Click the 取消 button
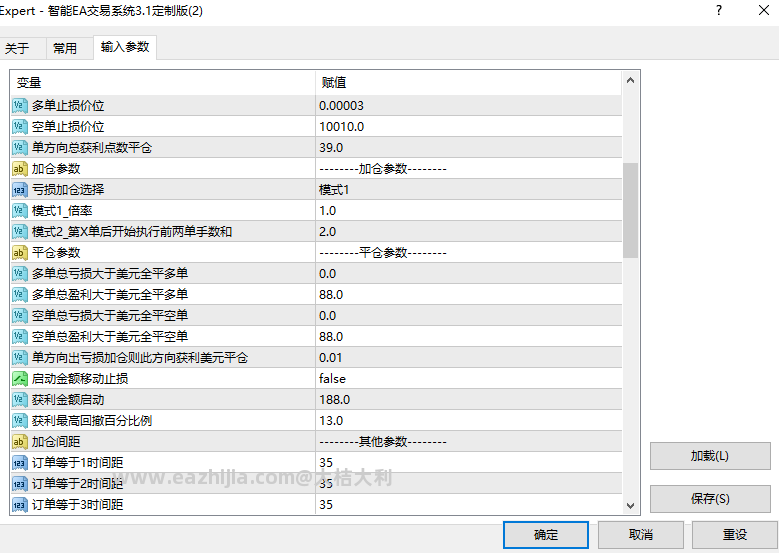 (x=640, y=535)
